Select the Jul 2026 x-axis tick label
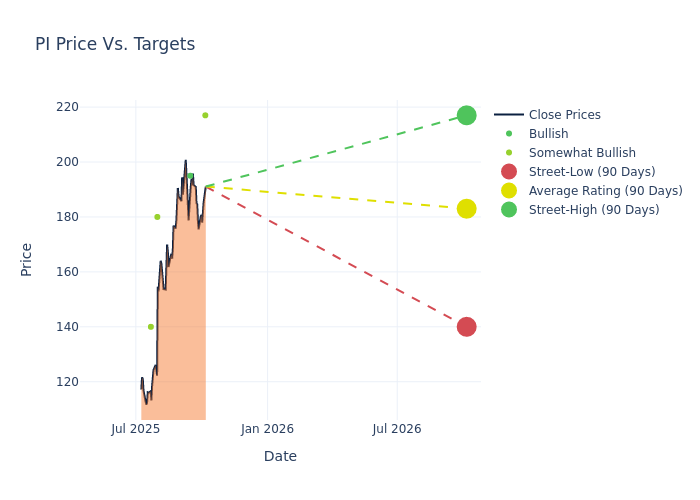The height and width of the screenshot is (500, 700). click(397, 429)
